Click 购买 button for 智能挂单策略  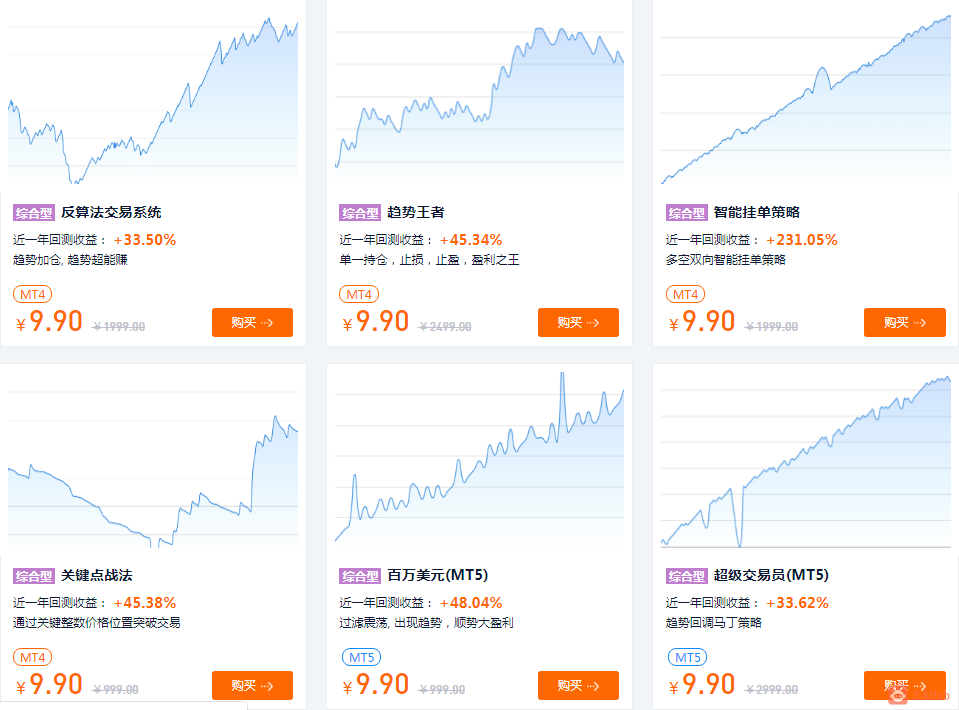point(905,322)
